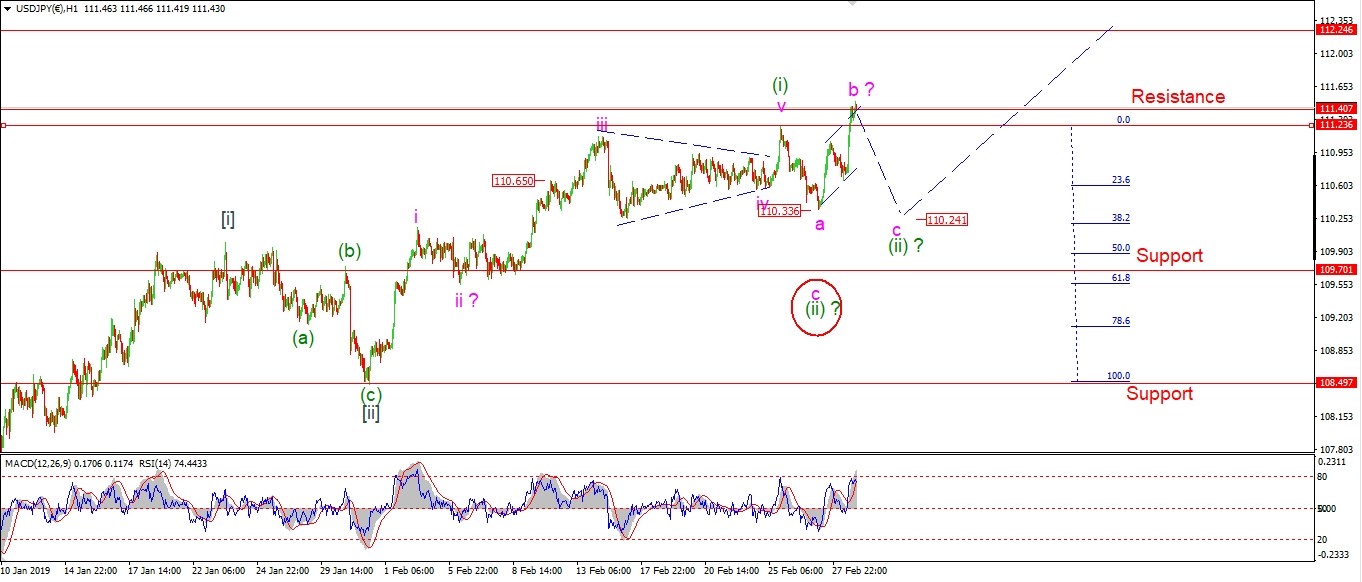Image resolution: width=1362 pixels, height=582 pixels.
Task: Select the 109.701 support price tag
Action: pos(1335,270)
